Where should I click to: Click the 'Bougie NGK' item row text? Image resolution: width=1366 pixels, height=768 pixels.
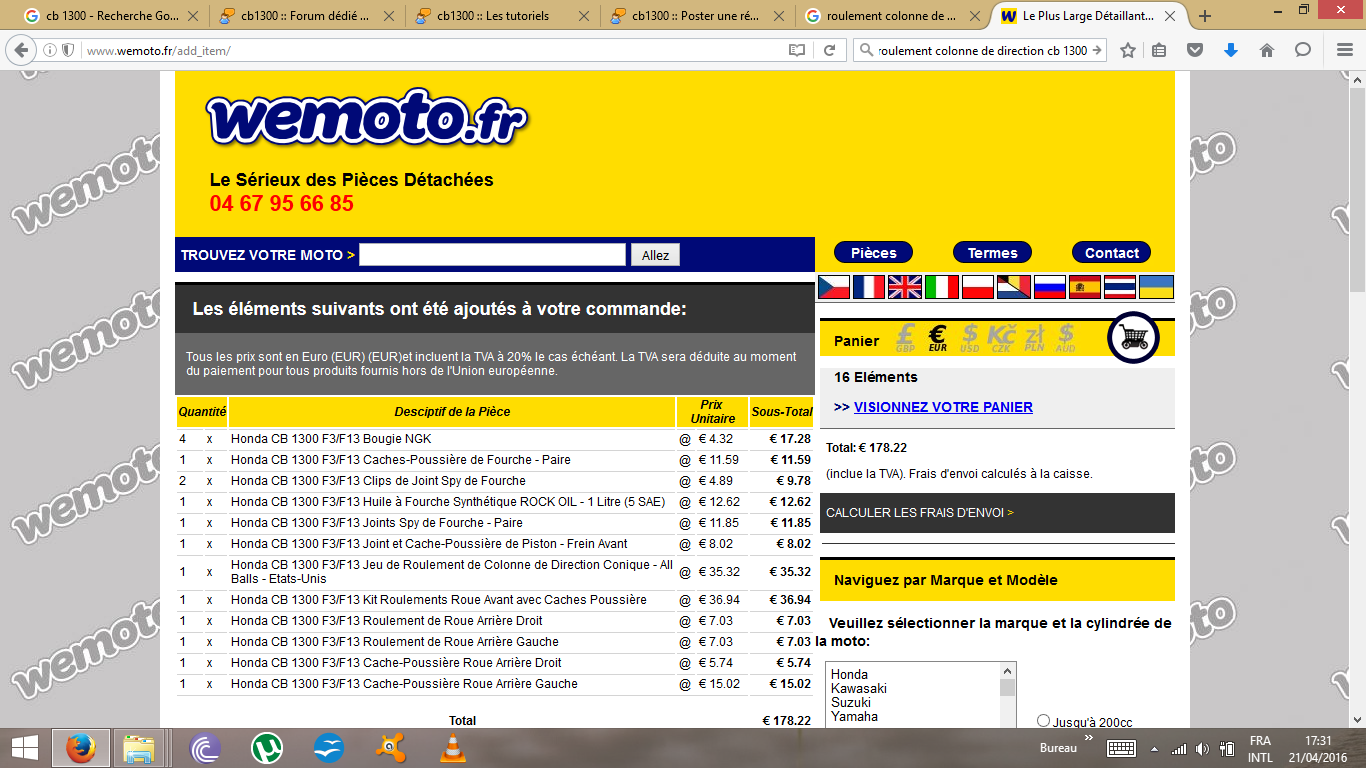pyautogui.click(x=331, y=439)
